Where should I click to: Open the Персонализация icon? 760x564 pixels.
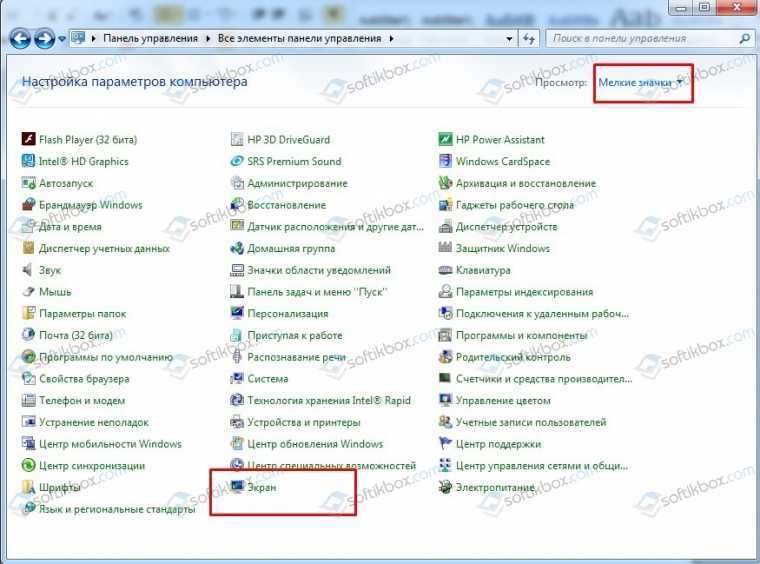pos(237,313)
